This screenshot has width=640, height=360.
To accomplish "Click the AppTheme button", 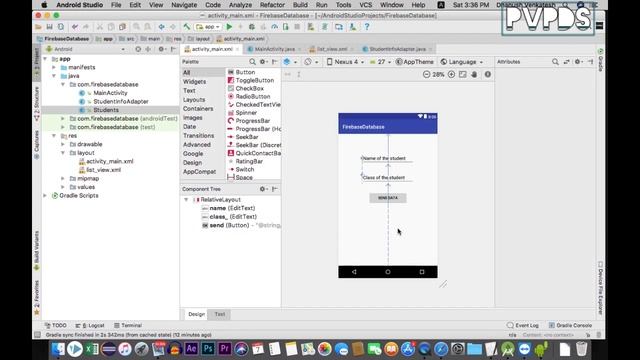I will (x=415, y=62).
